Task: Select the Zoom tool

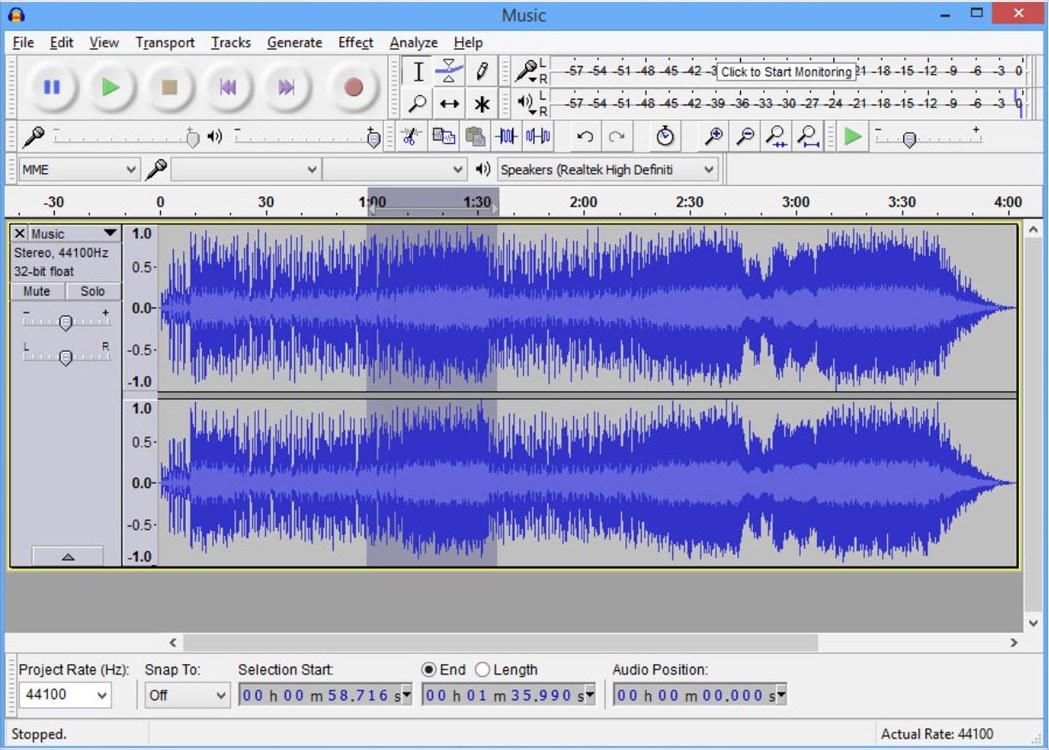Action: point(419,101)
